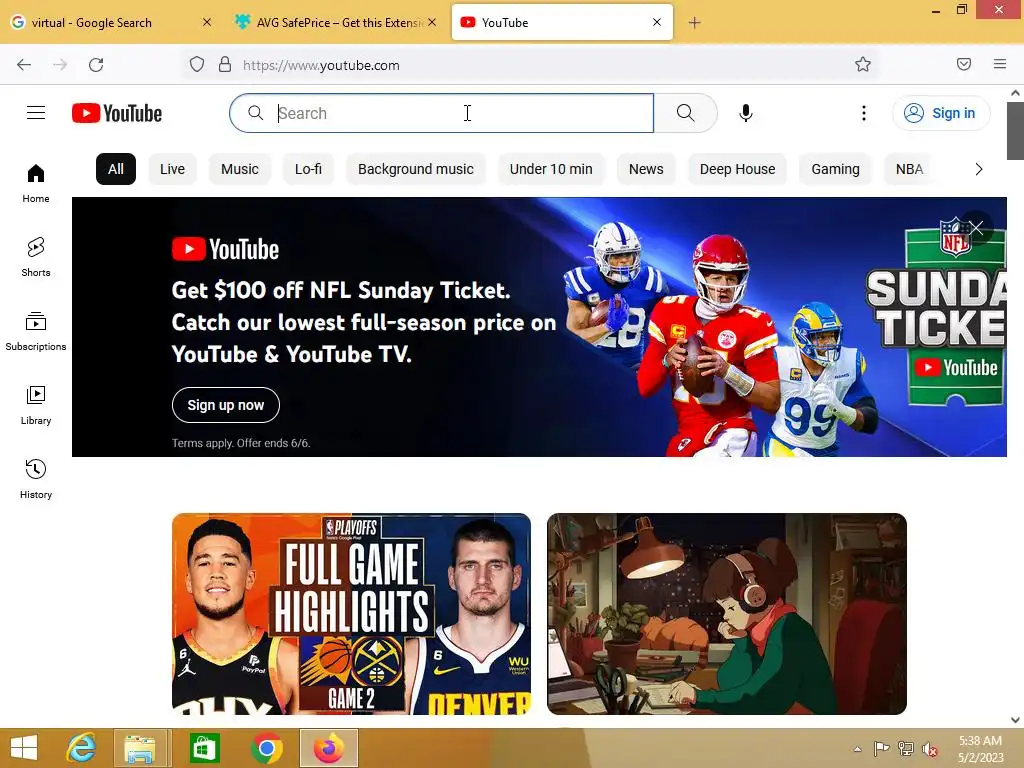This screenshot has width=1024, height=768.
Task: Open Chrome from taskbar
Action: 266,748
